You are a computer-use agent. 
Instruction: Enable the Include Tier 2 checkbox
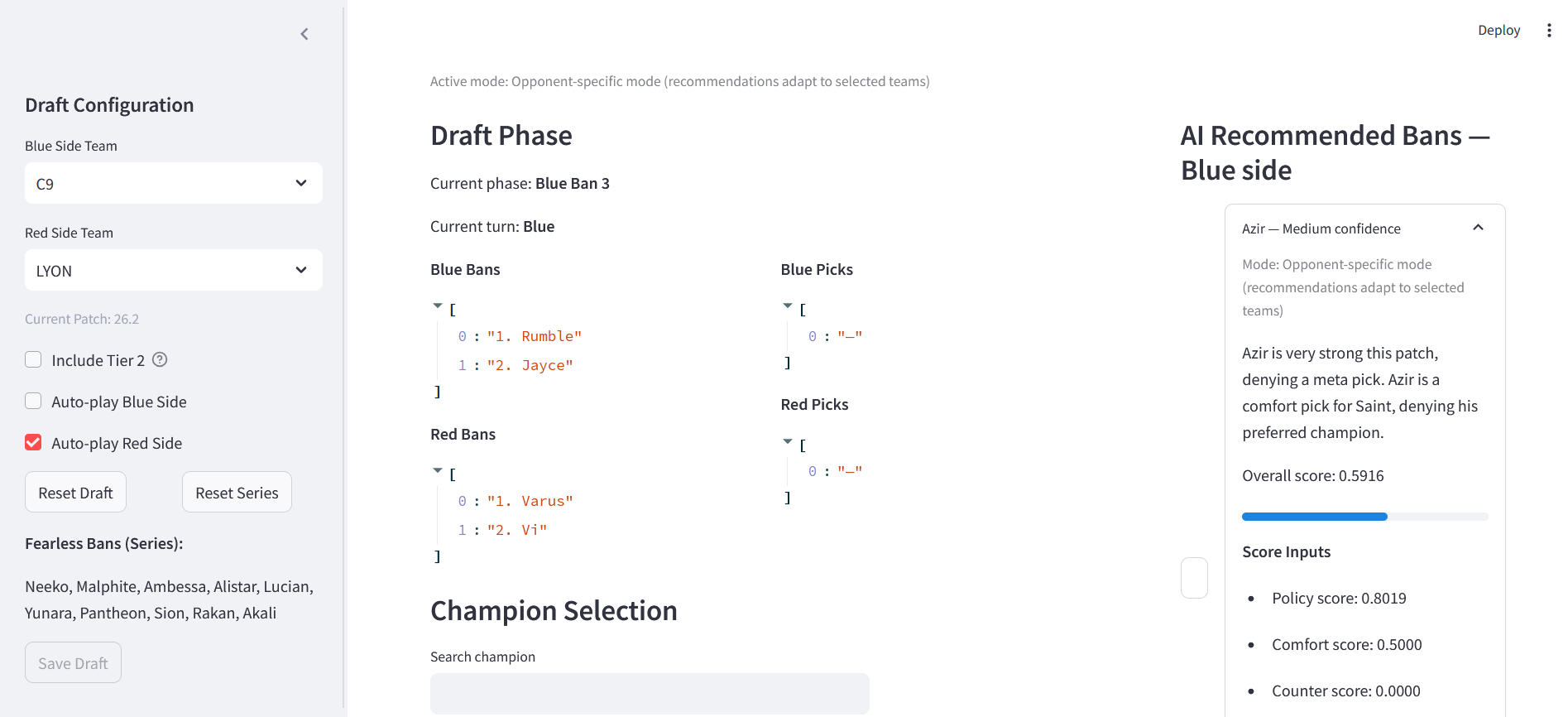coord(33,359)
